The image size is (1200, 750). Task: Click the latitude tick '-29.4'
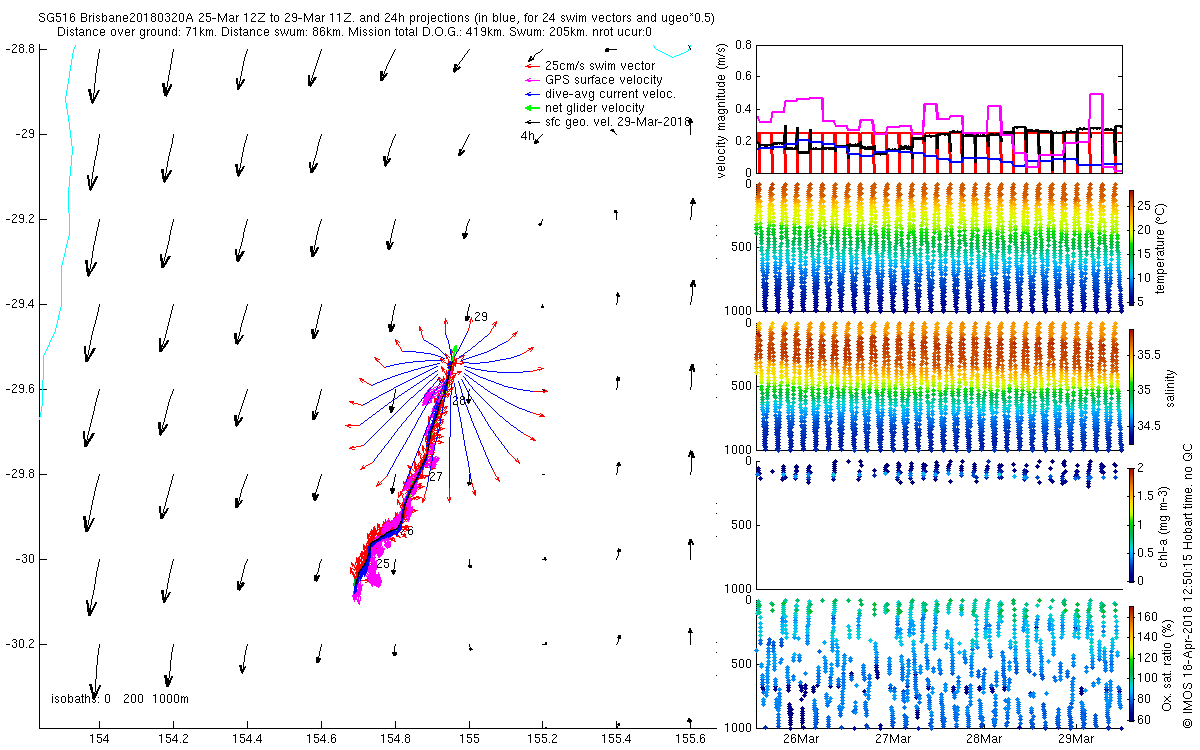point(21,304)
